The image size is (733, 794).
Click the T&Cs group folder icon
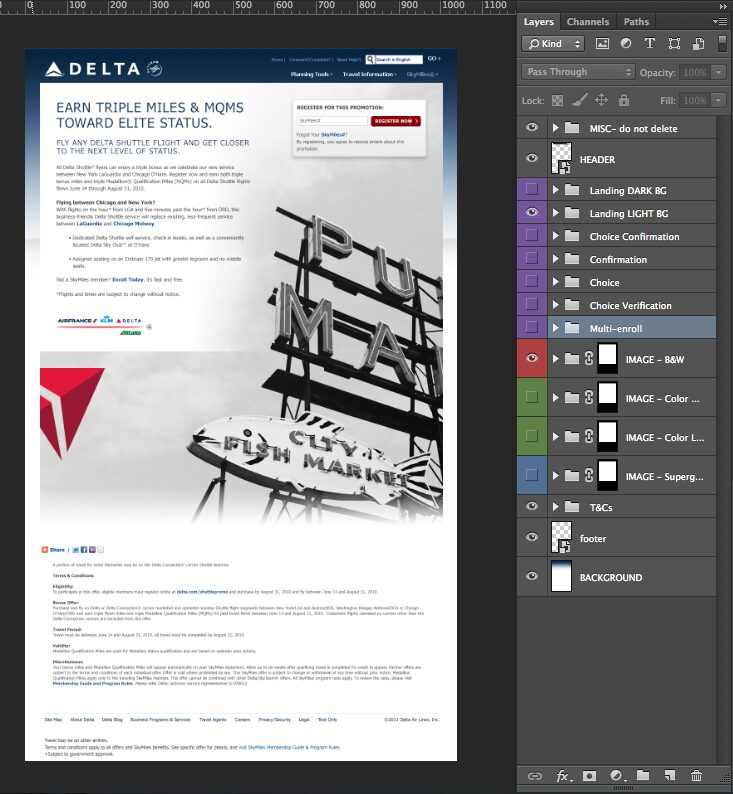tap(572, 506)
